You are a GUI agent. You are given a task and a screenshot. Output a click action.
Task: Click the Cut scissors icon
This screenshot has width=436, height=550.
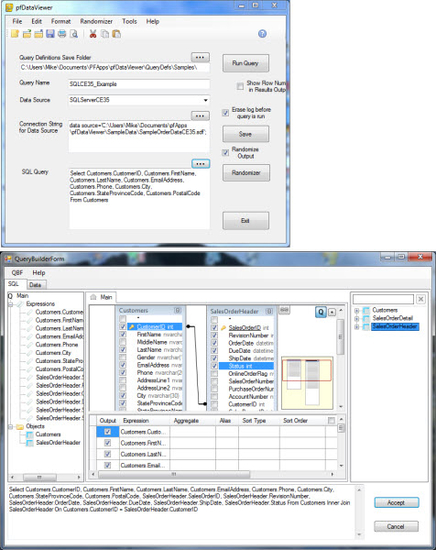(93, 34)
